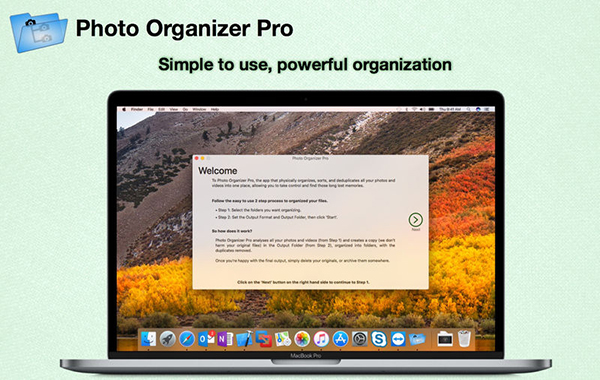Click the 'Photo Organizer Pro' banner title
The height and width of the screenshot is (380, 600).
[x=184, y=29]
